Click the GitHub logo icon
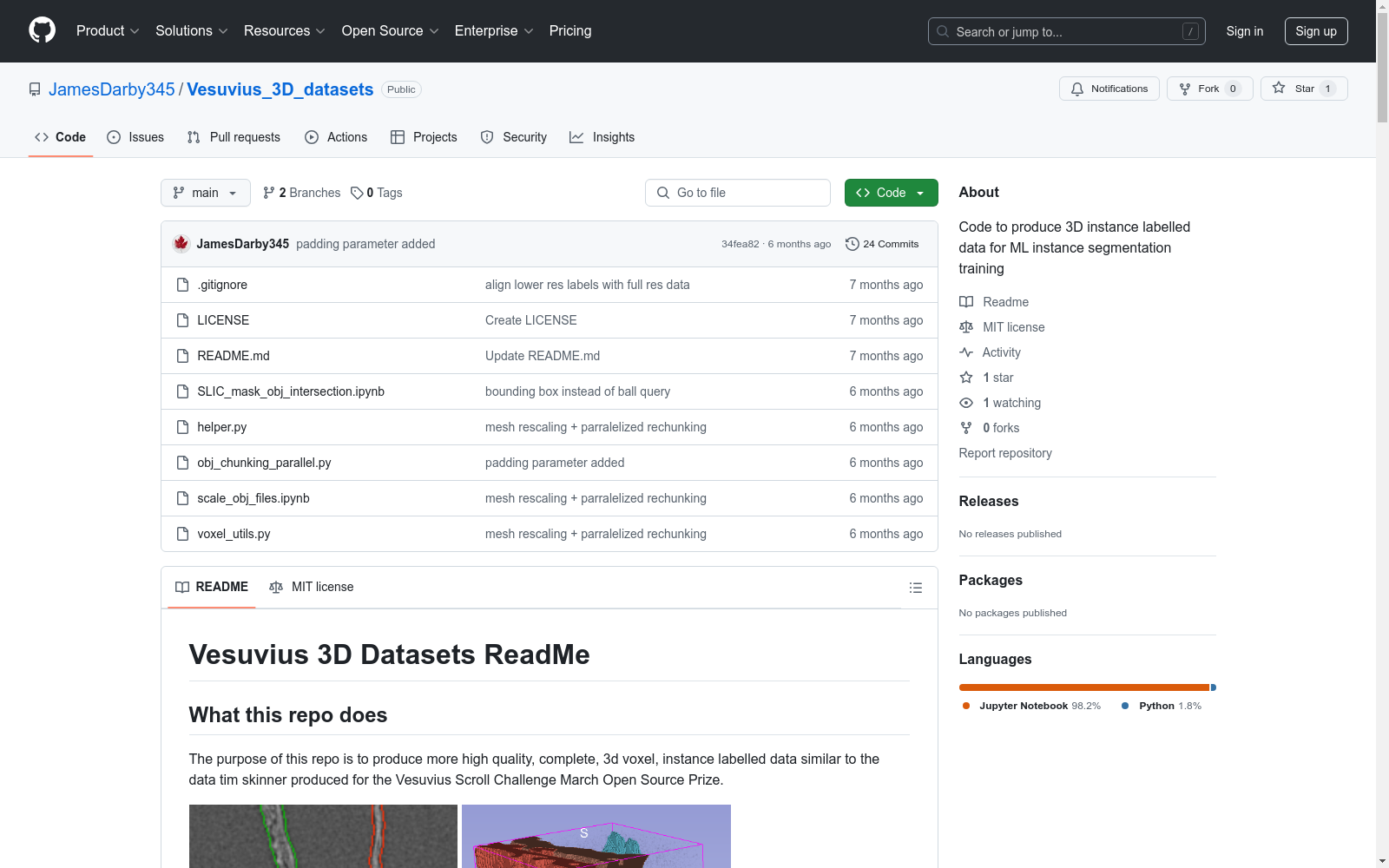The image size is (1389, 868). 42,30
